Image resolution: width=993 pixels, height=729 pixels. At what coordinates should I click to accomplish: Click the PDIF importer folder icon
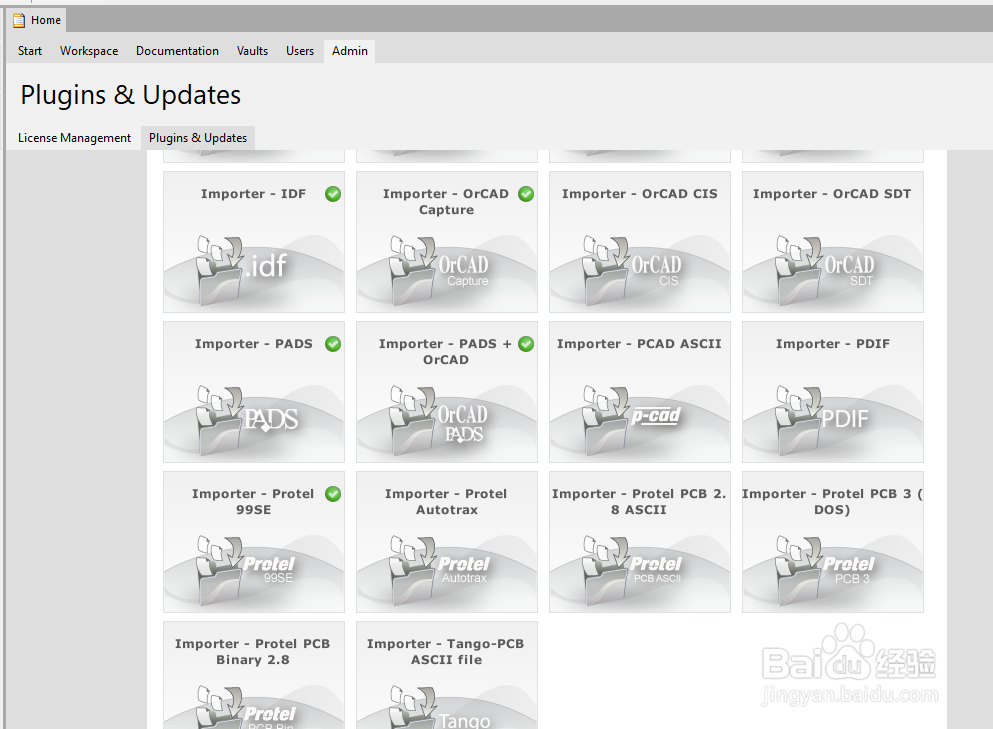[823, 419]
